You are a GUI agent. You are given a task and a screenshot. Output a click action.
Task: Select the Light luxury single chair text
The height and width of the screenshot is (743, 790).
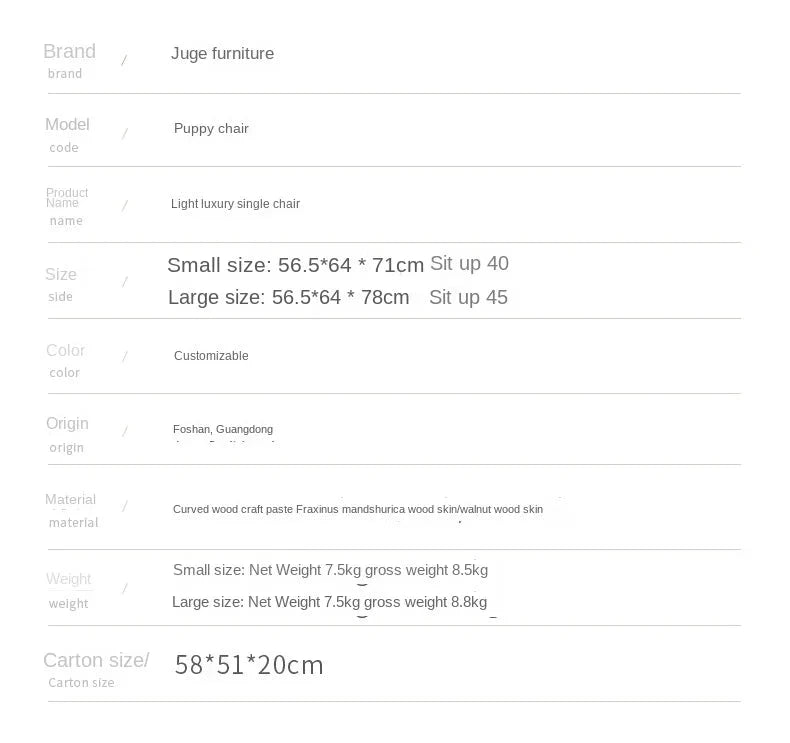click(235, 204)
